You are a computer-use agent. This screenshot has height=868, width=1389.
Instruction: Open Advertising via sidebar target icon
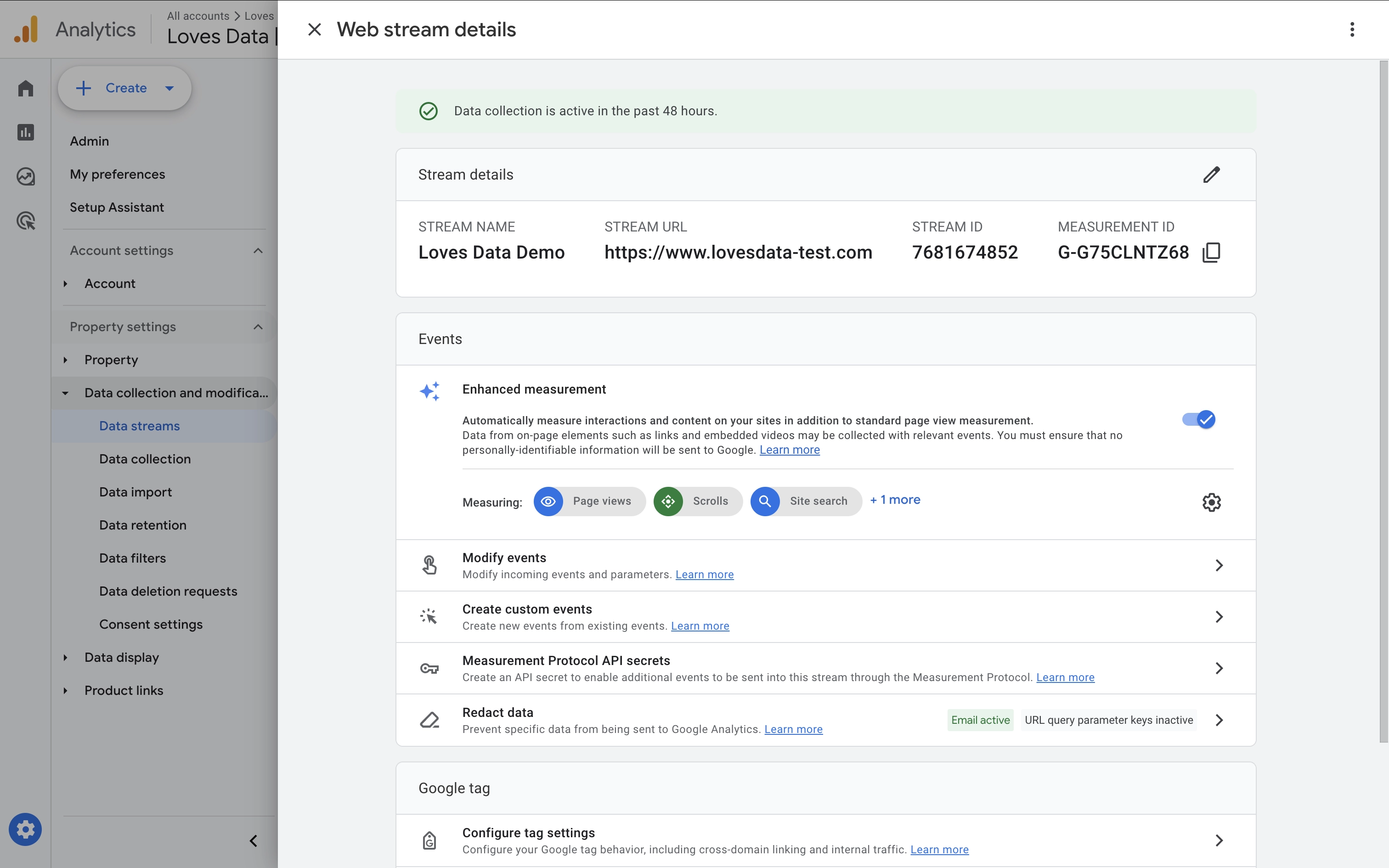click(25, 220)
